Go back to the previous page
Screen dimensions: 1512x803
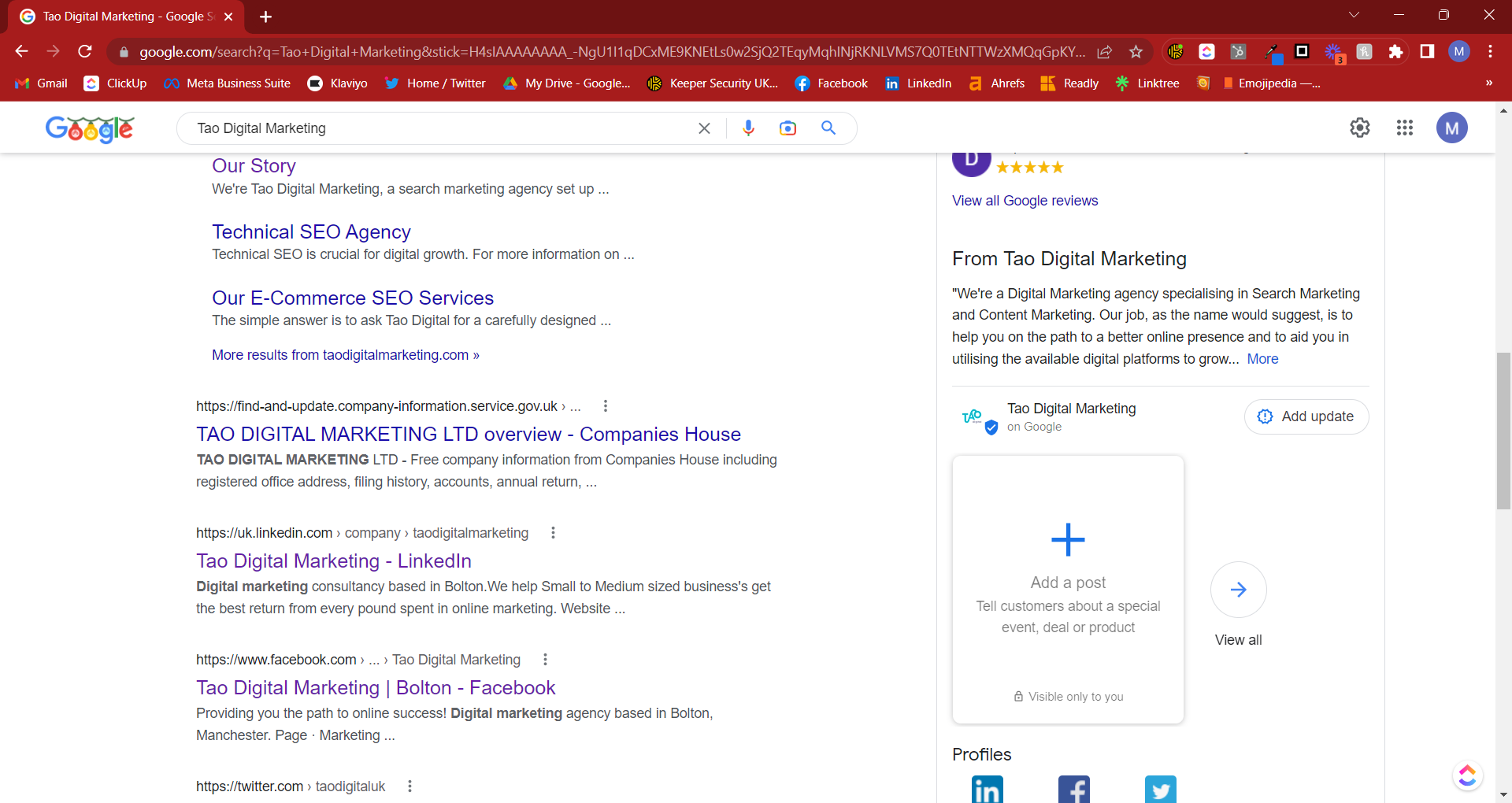pyautogui.click(x=21, y=51)
